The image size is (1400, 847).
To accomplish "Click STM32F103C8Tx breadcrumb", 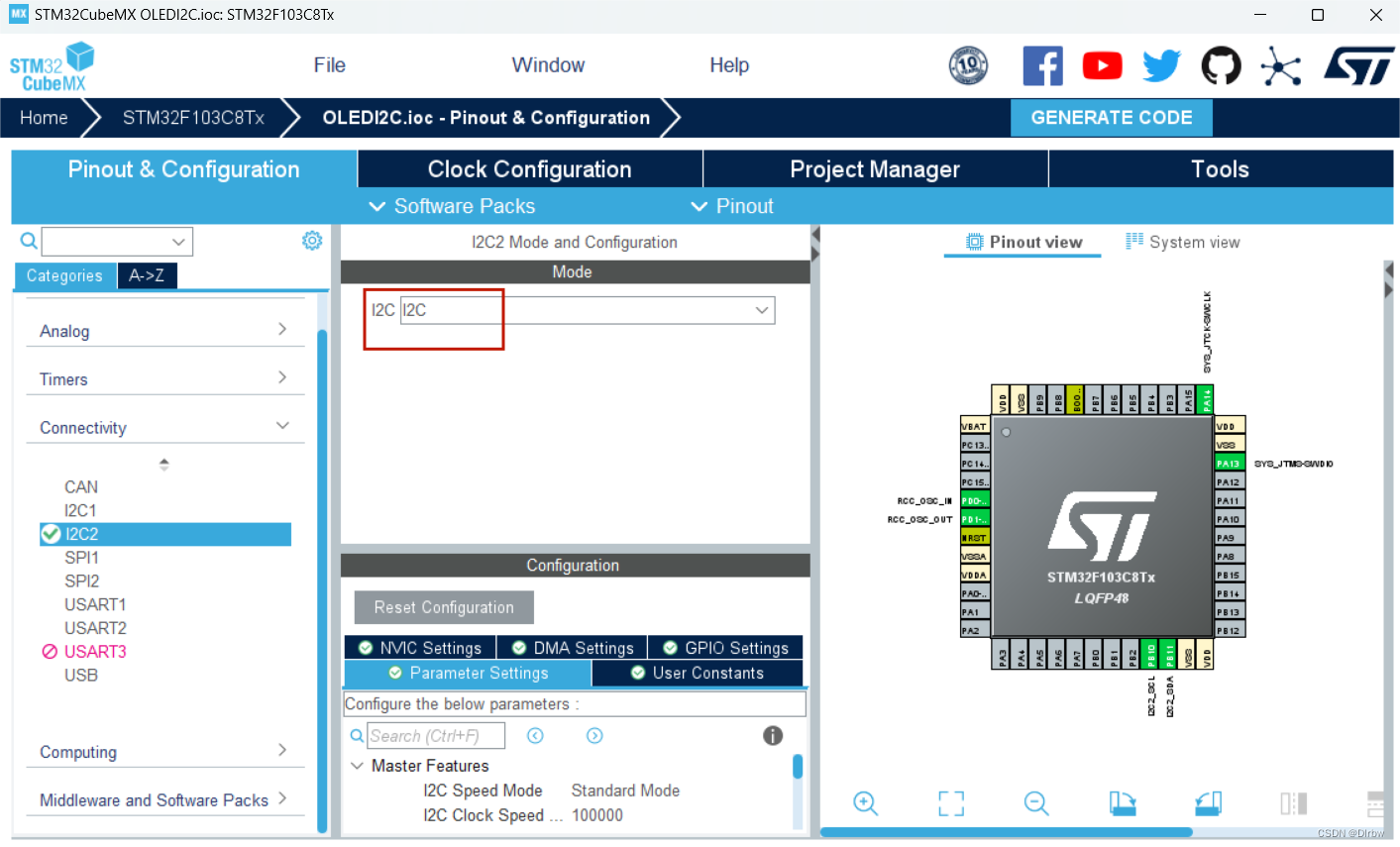I will click(x=193, y=118).
